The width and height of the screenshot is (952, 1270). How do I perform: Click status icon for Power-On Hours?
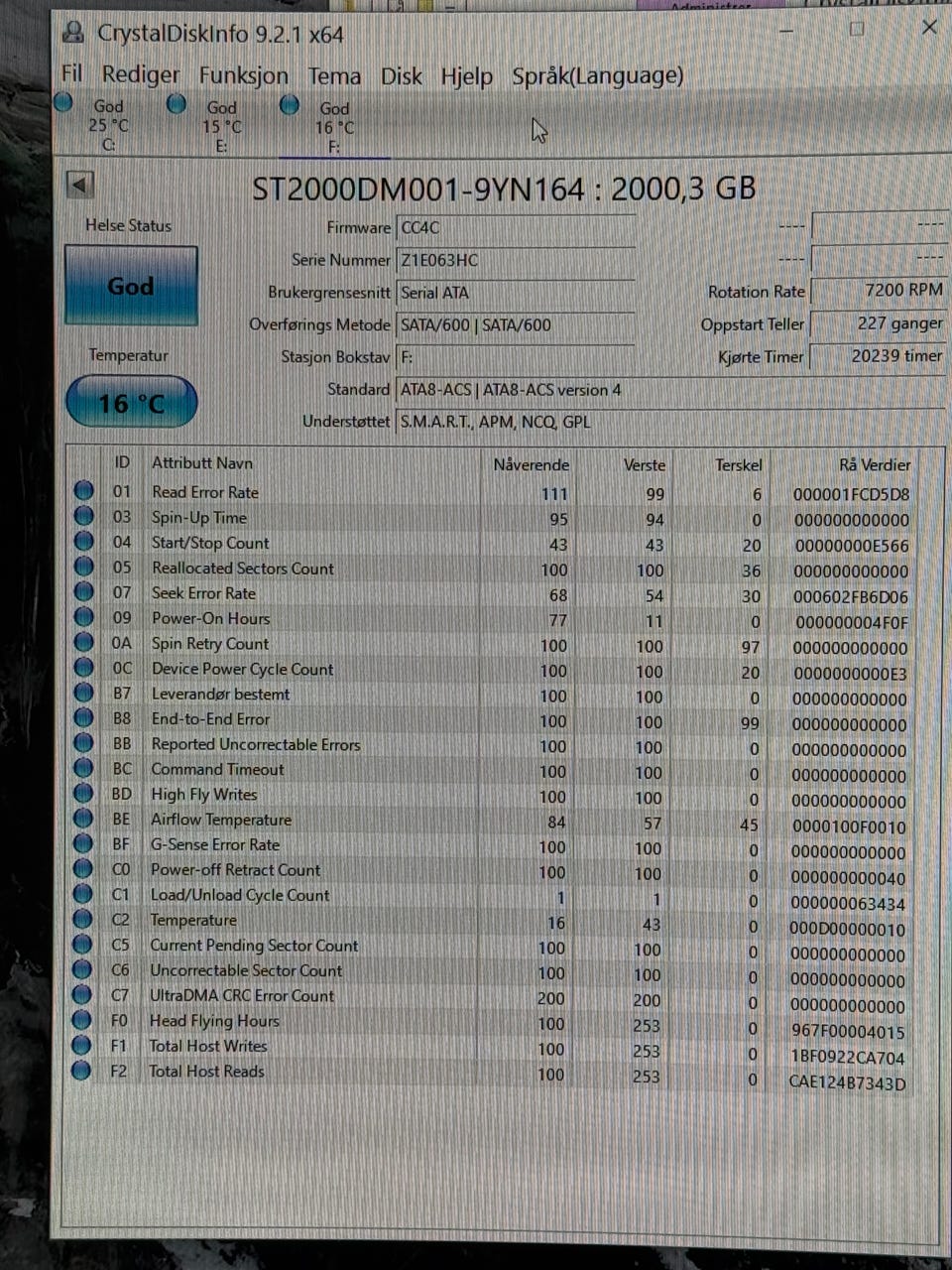point(84,617)
